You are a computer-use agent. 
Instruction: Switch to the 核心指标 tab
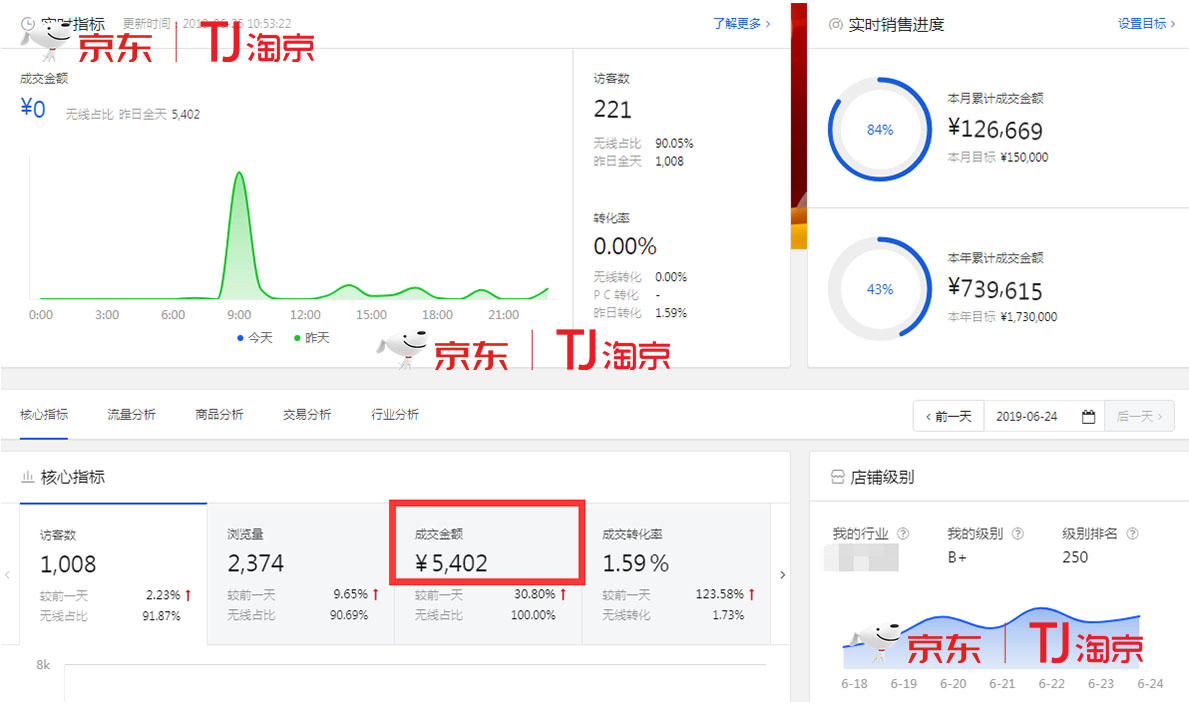click(x=44, y=414)
